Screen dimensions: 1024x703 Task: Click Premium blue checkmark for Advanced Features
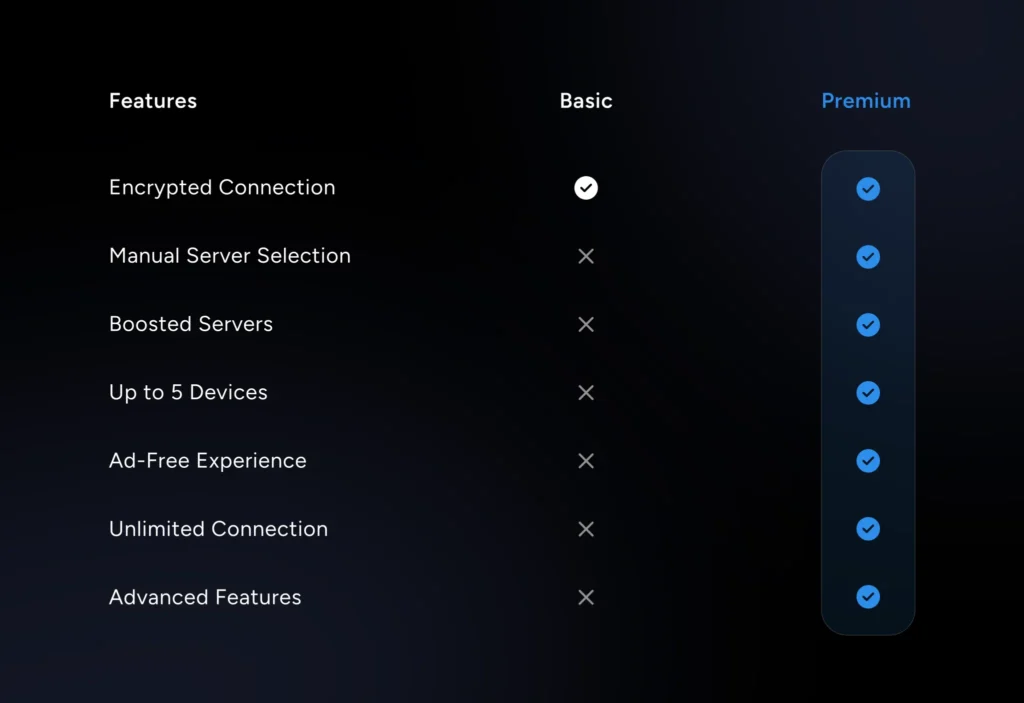pyautogui.click(x=868, y=597)
